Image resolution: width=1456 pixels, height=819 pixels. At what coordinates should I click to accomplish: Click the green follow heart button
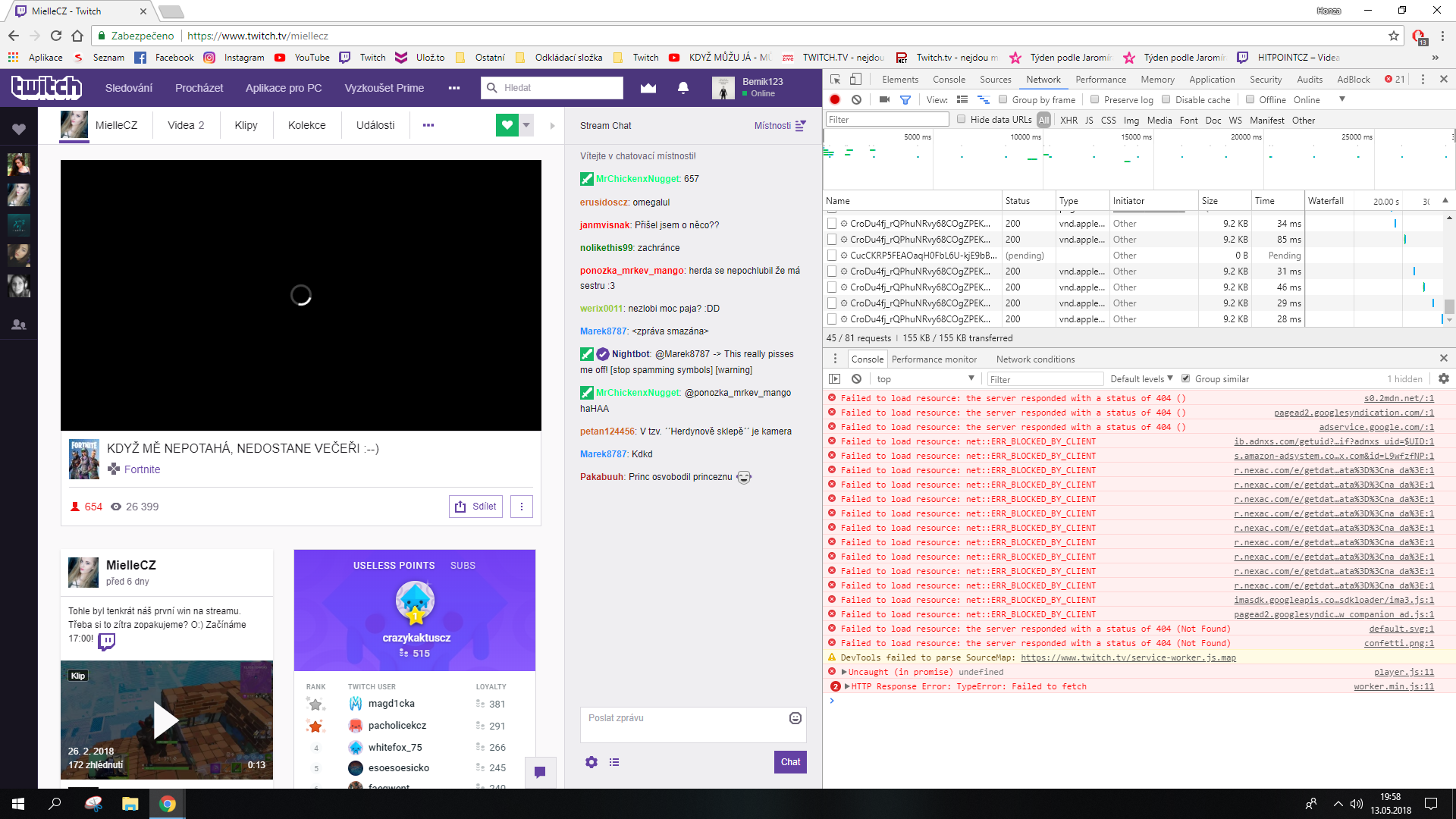point(507,125)
